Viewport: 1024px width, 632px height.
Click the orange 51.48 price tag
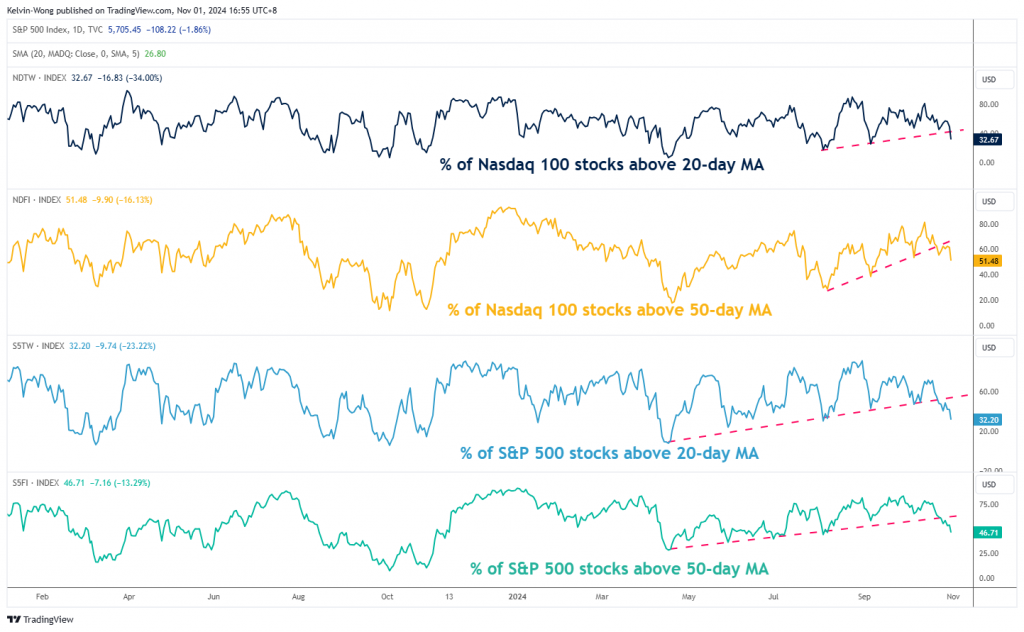point(989,261)
